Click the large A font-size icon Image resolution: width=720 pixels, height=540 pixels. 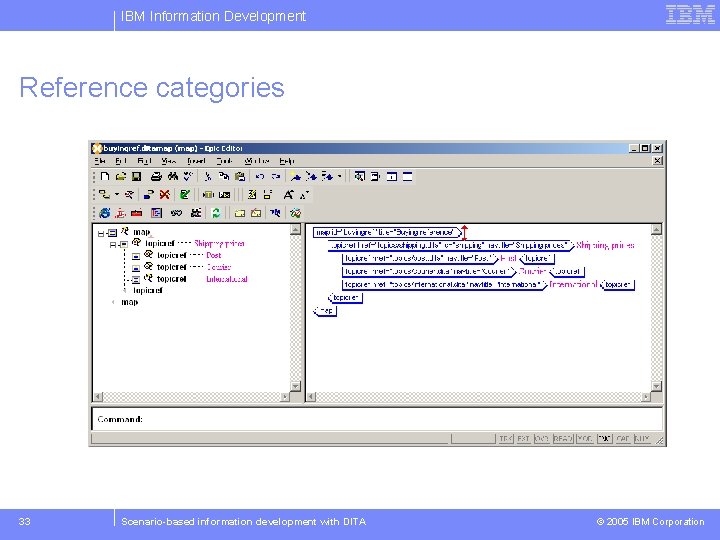point(288,195)
